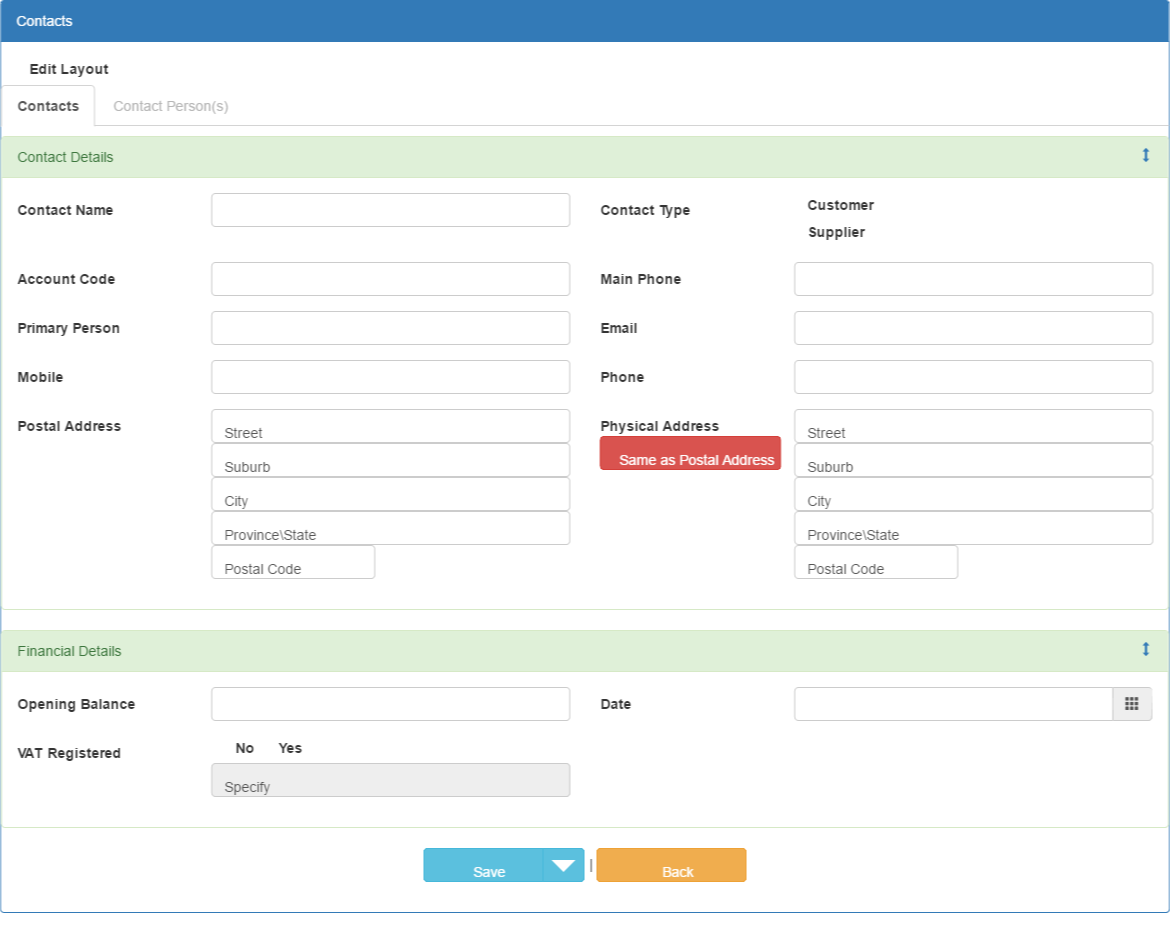Click Physical Address Province\State field
1170x933 pixels.
coord(973,528)
